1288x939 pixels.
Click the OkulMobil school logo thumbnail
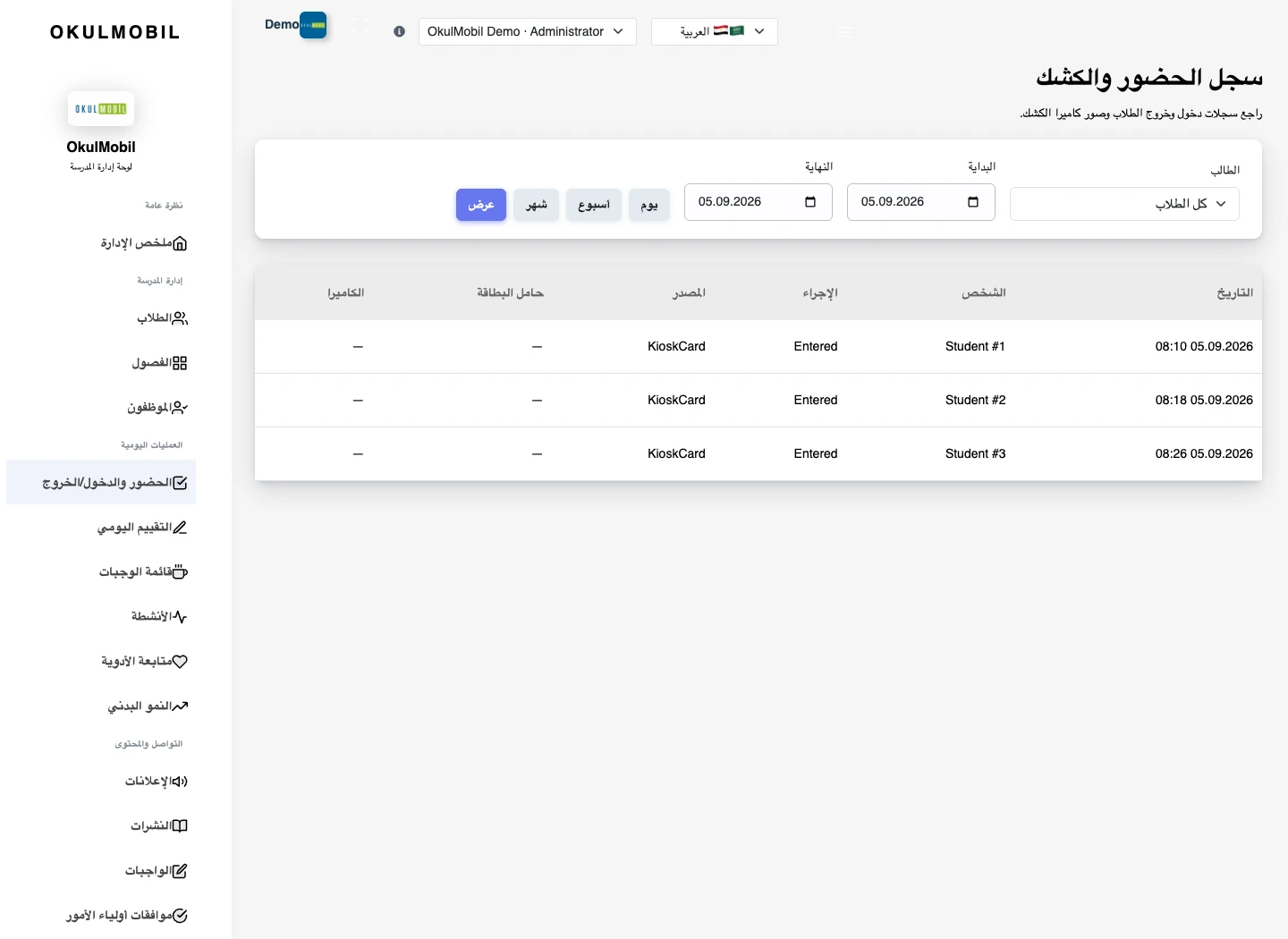pos(101,109)
